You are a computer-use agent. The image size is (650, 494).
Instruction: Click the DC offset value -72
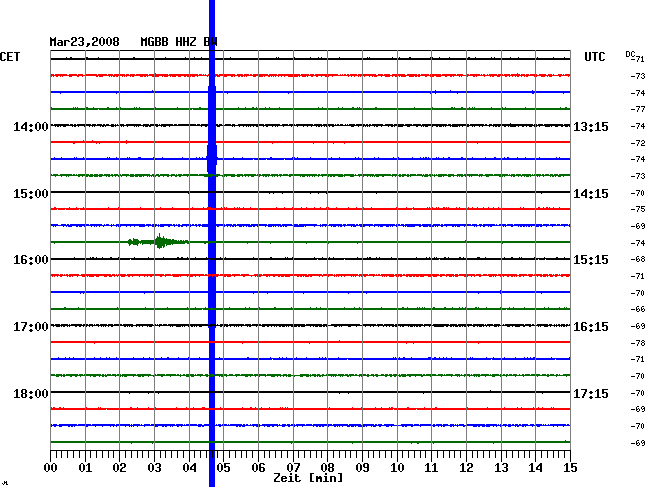[x=638, y=143]
